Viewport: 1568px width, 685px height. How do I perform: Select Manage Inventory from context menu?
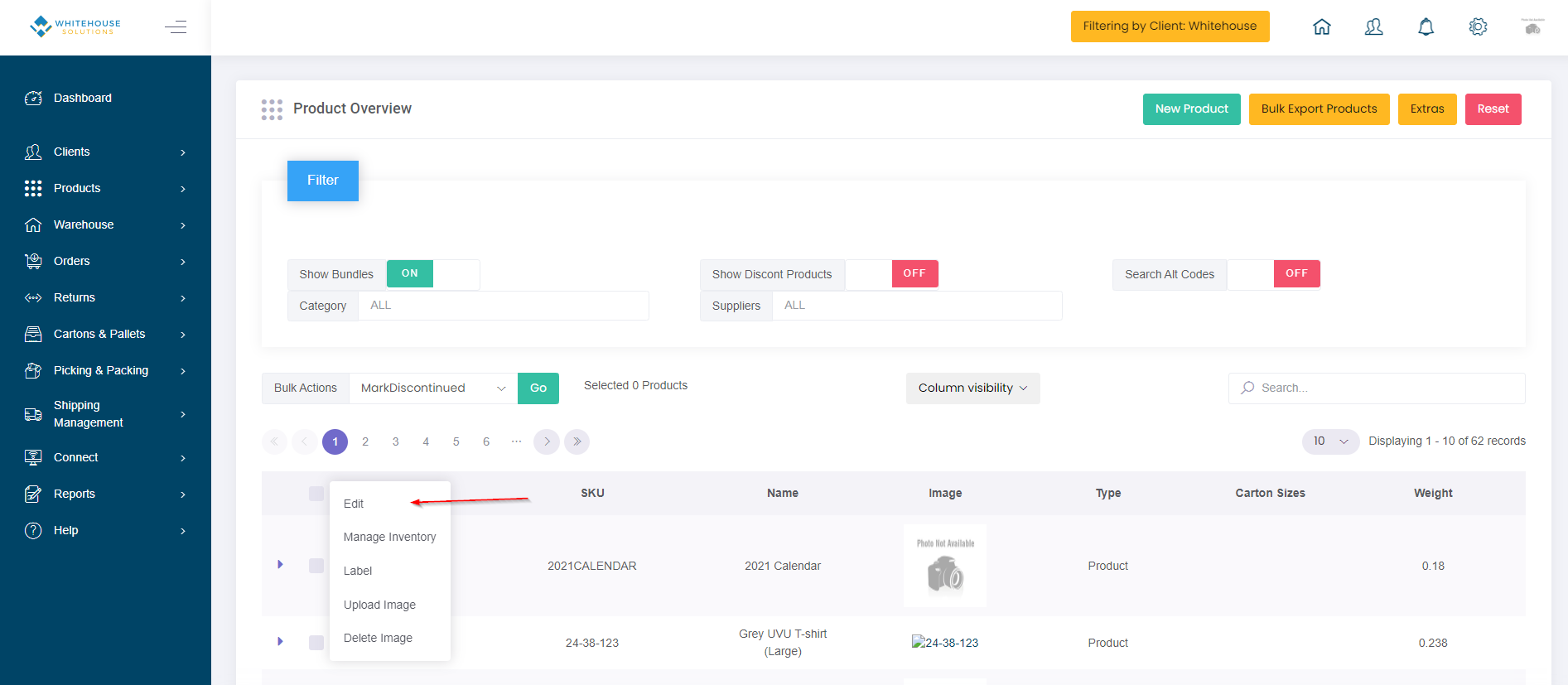point(389,538)
